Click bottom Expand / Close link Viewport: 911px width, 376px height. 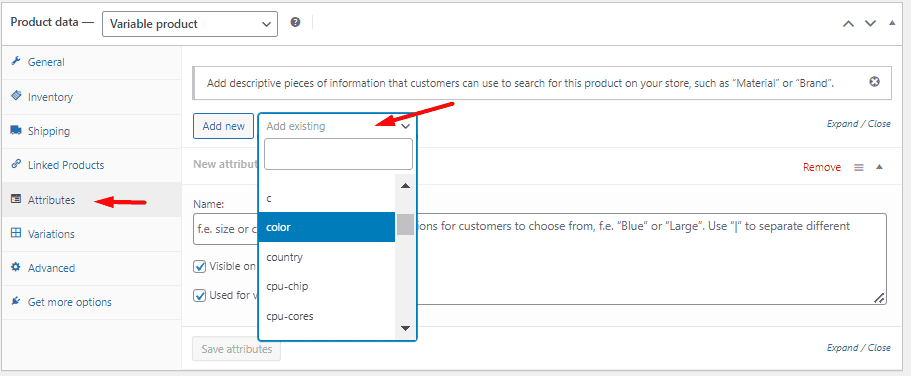[858, 348]
